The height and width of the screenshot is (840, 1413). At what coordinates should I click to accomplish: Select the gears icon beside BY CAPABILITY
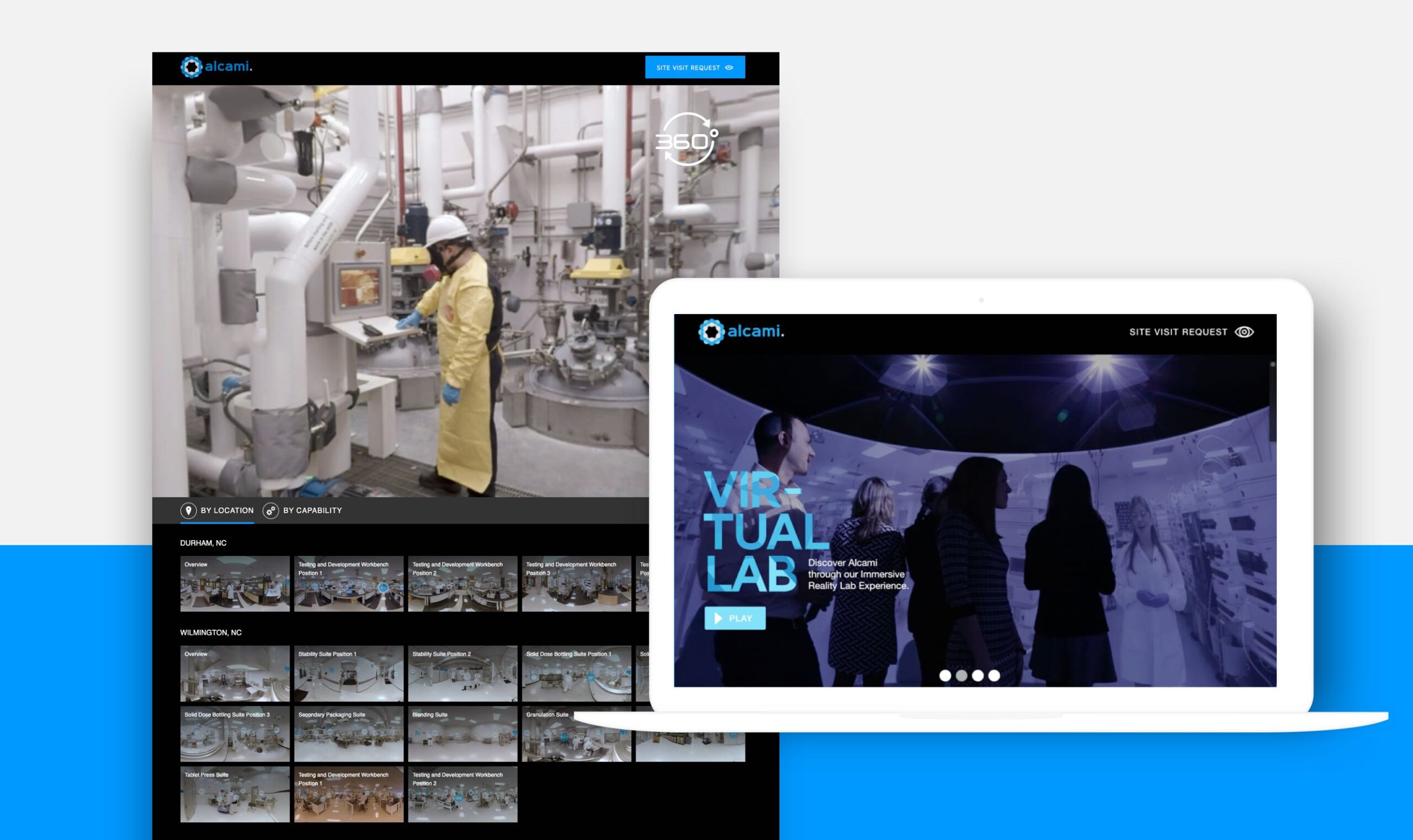(x=270, y=510)
